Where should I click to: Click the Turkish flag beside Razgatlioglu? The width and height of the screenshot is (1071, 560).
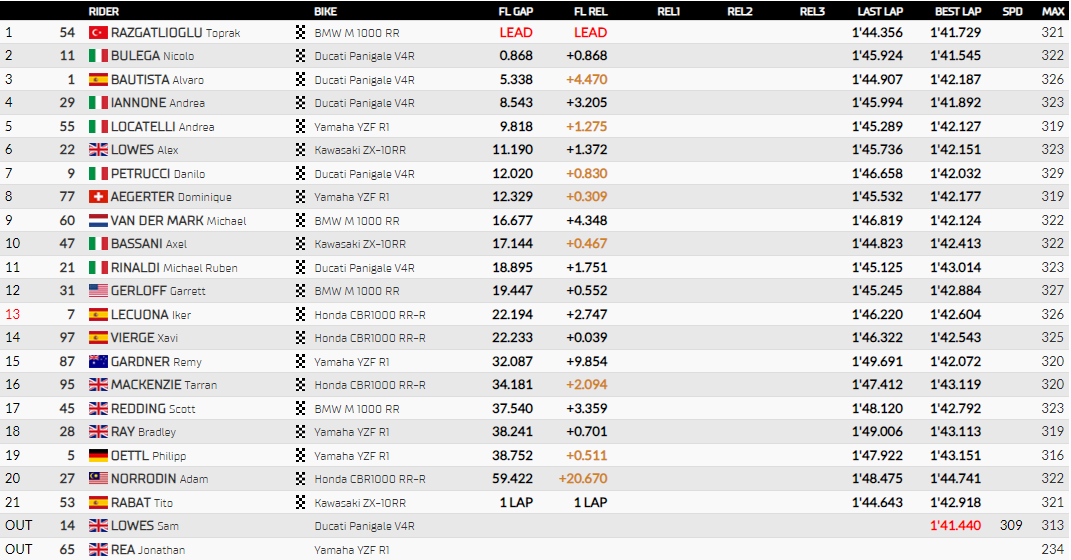point(98,33)
